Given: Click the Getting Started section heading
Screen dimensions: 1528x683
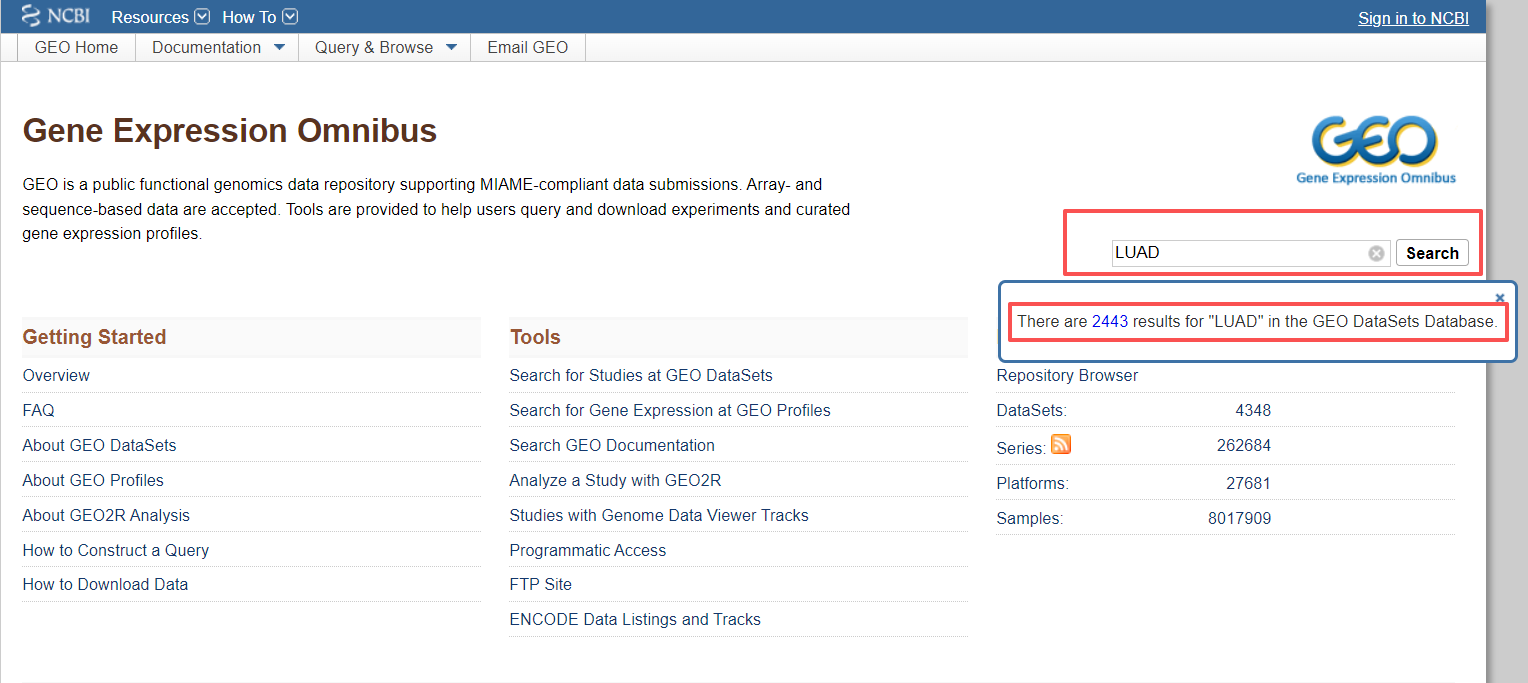Looking at the screenshot, I should click(94, 337).
